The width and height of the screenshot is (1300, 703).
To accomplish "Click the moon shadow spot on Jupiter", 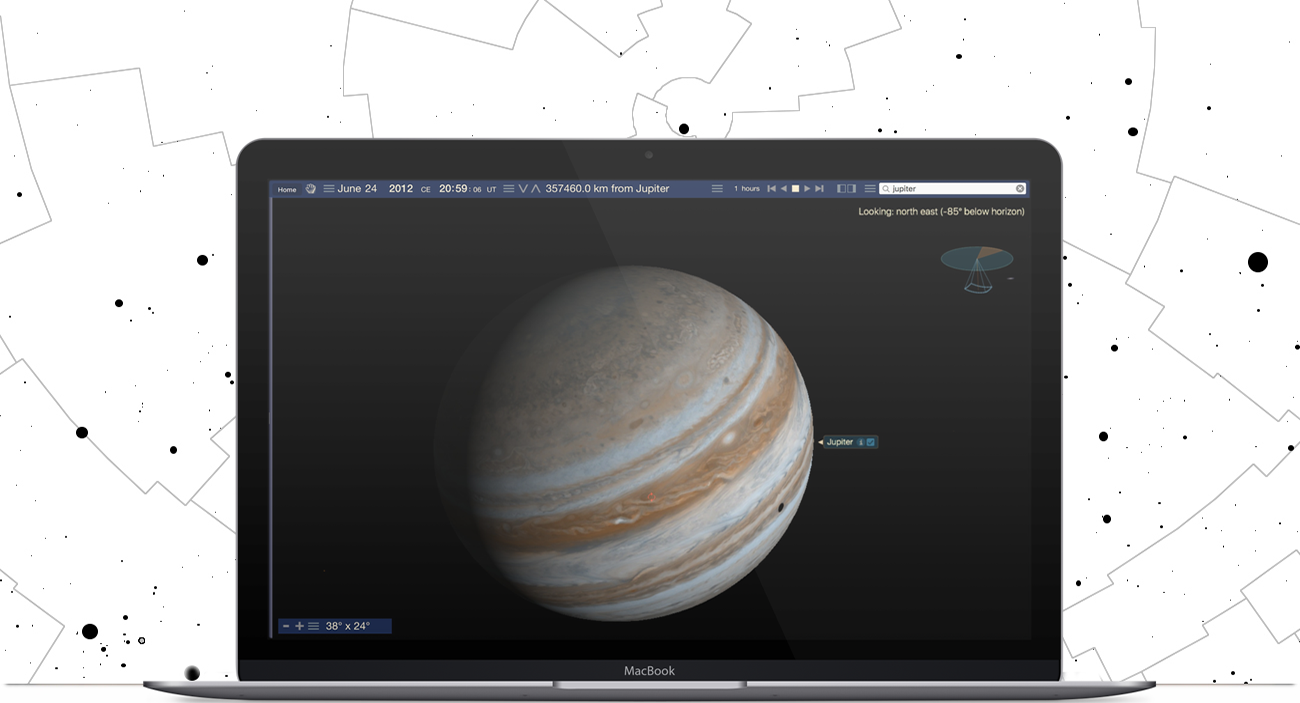I will point(779,508).
